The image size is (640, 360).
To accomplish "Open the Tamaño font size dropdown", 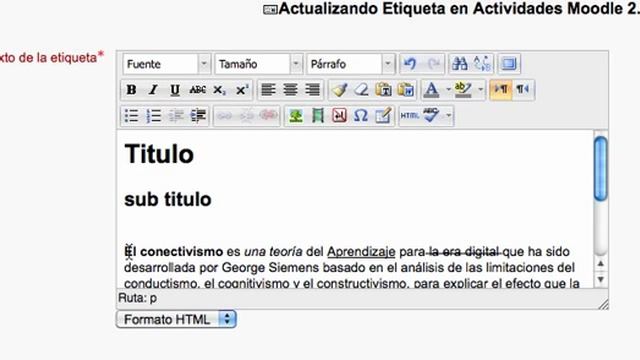I will coord(259,64).
